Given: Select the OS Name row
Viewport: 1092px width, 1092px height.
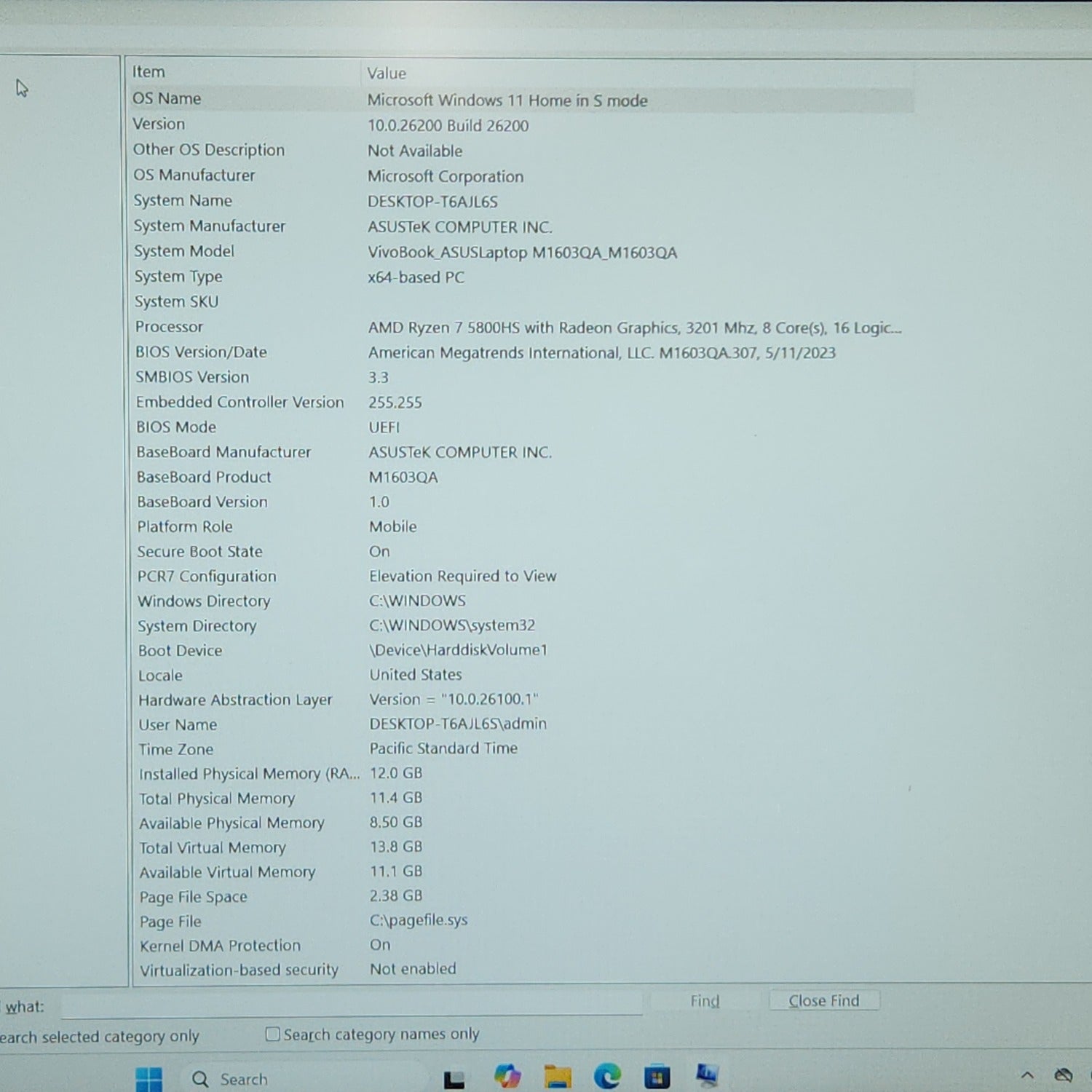Looking at the screenshot, I should (x=167, y=99).
